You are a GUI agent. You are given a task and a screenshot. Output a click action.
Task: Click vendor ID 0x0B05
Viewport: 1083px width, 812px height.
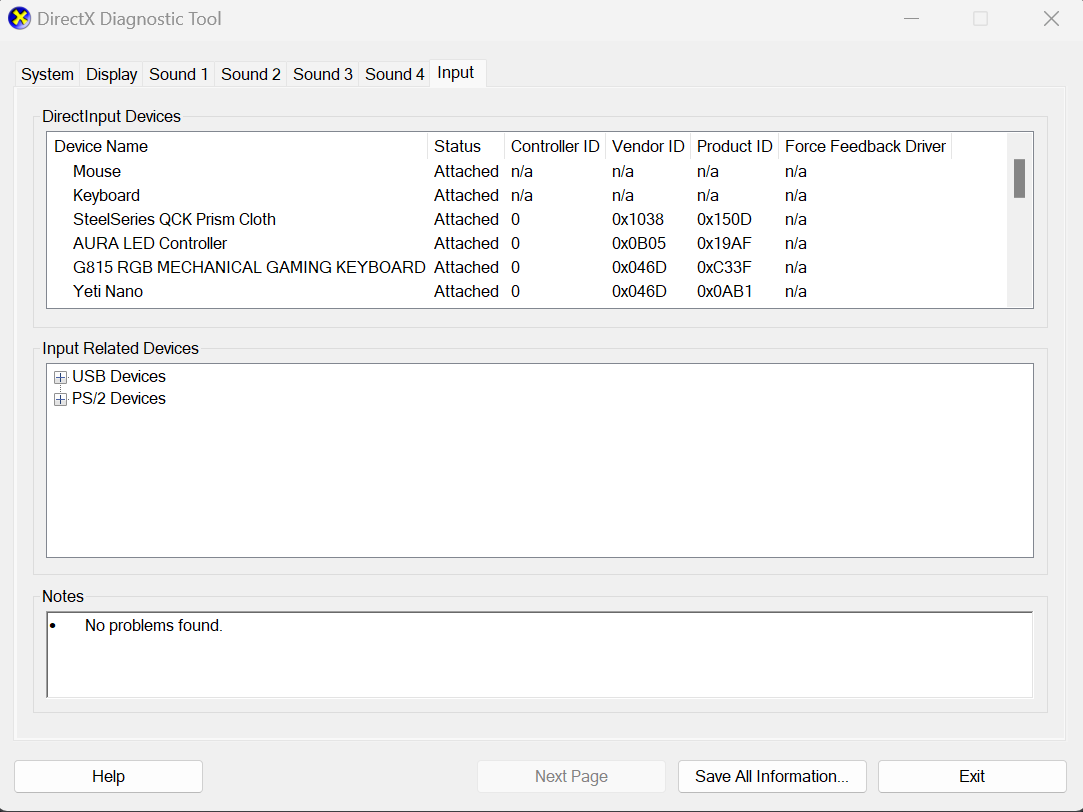639,244
